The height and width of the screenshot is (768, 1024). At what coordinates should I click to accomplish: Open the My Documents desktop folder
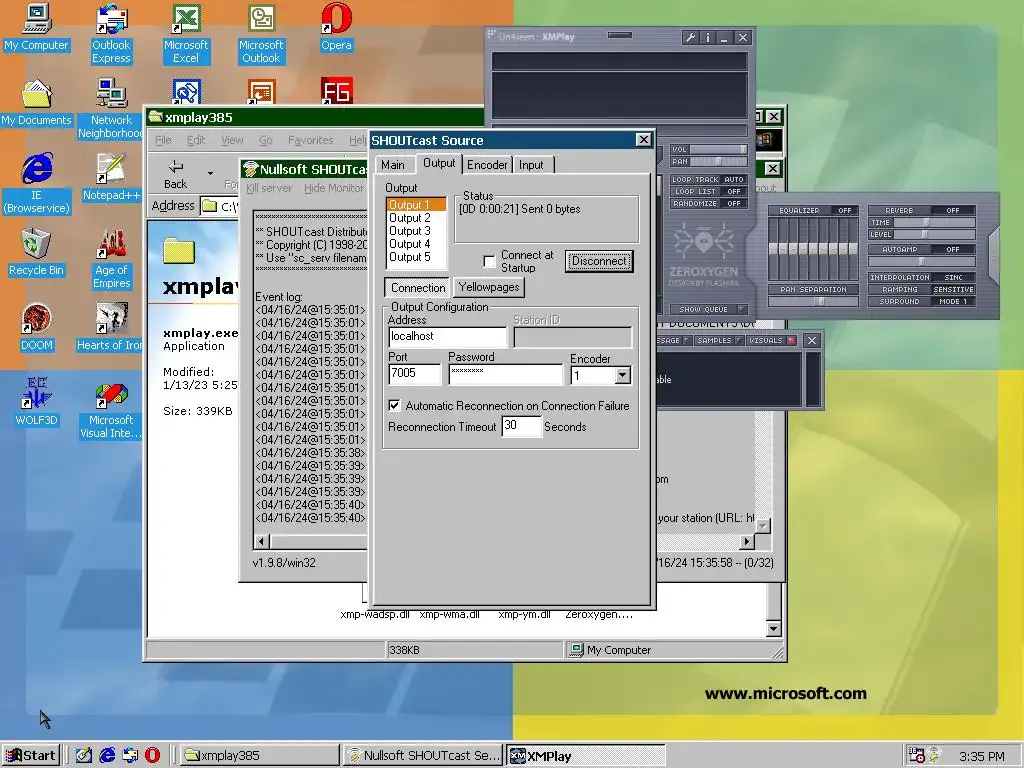point(36,103)
